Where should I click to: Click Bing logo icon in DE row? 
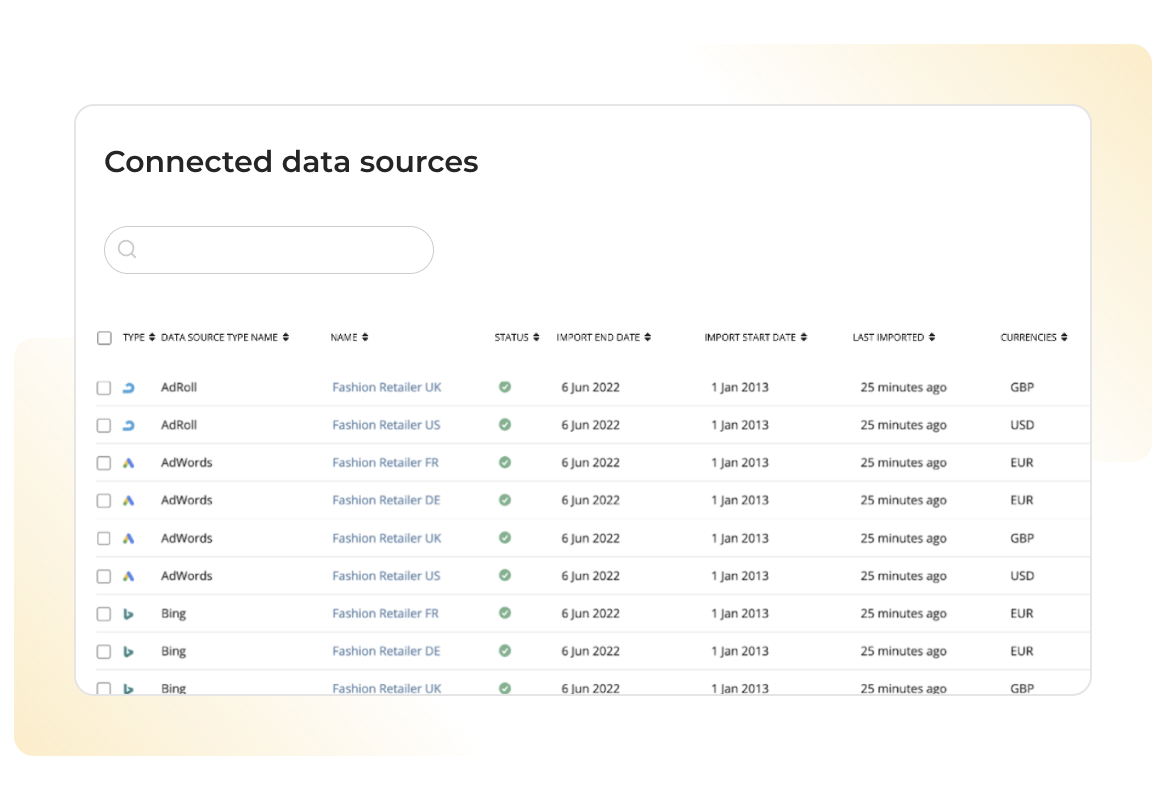click(x=129, y=651)
